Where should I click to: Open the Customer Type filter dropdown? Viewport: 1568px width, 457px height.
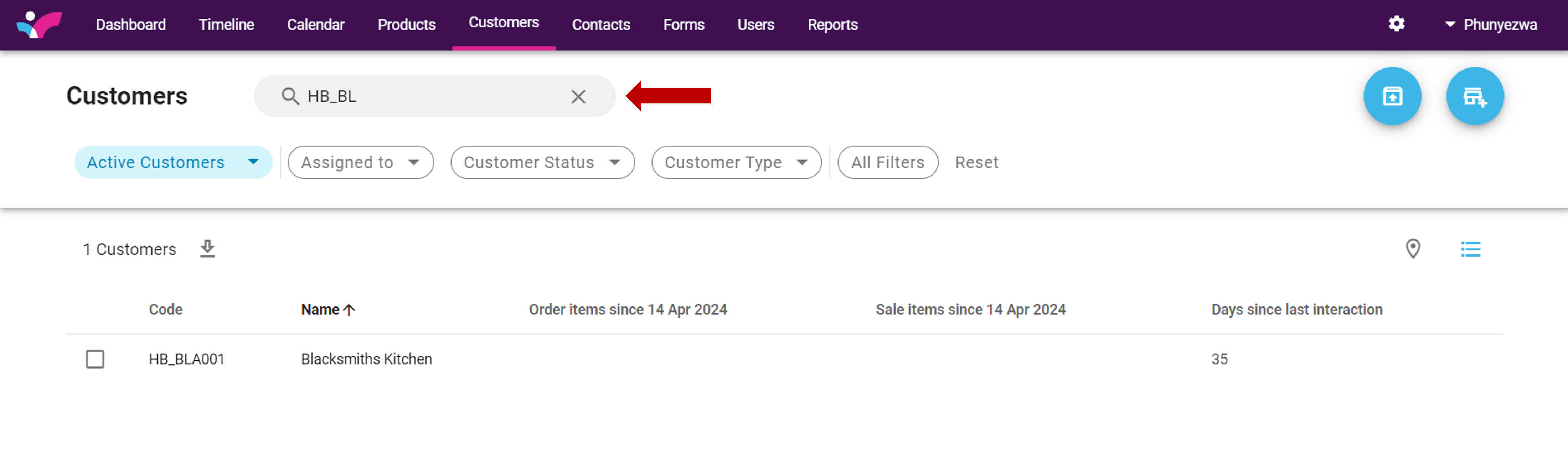[736, 162]
